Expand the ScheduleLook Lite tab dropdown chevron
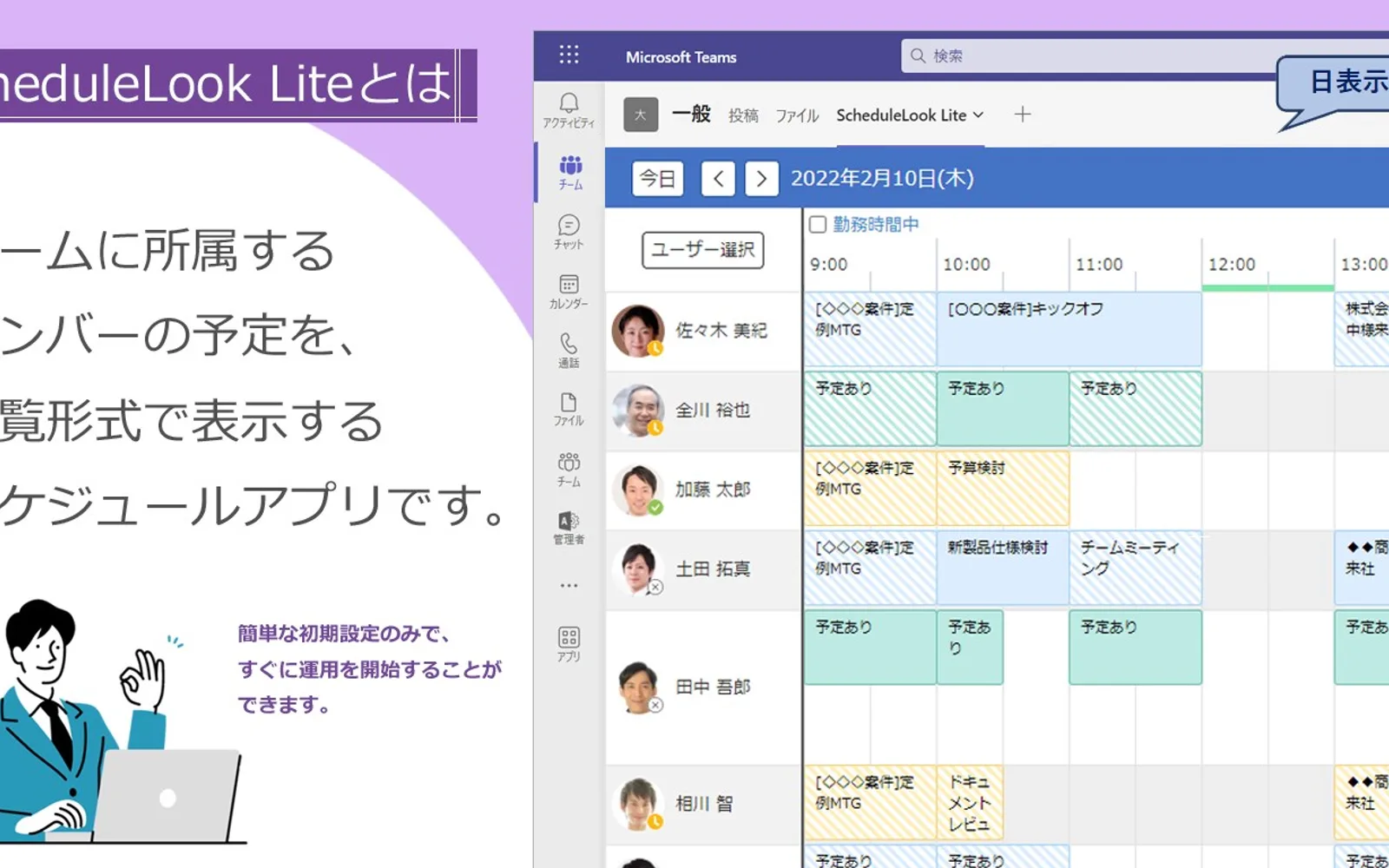The height and width of the screenshot is (868, 1389). tap(978, 115)
